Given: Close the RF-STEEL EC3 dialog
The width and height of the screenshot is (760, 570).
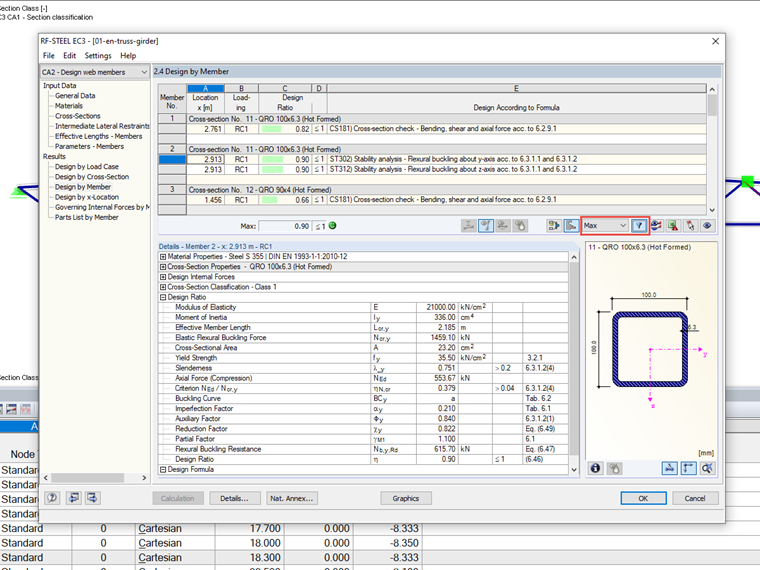Looking at the screenshot, I should 715,41.
